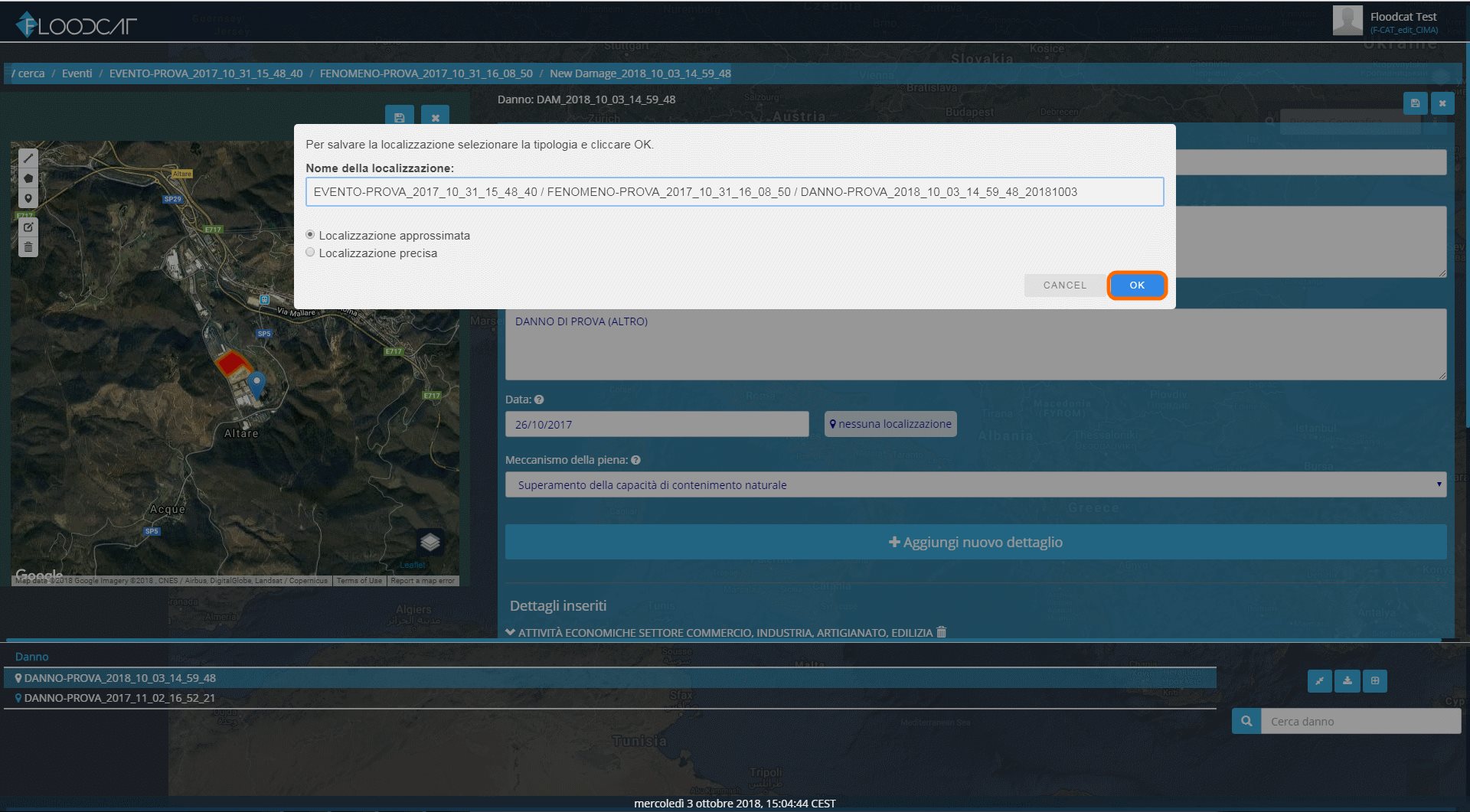Click the Floodcat logo
This screenshot has height=812, width=1470.
[76, 25]
